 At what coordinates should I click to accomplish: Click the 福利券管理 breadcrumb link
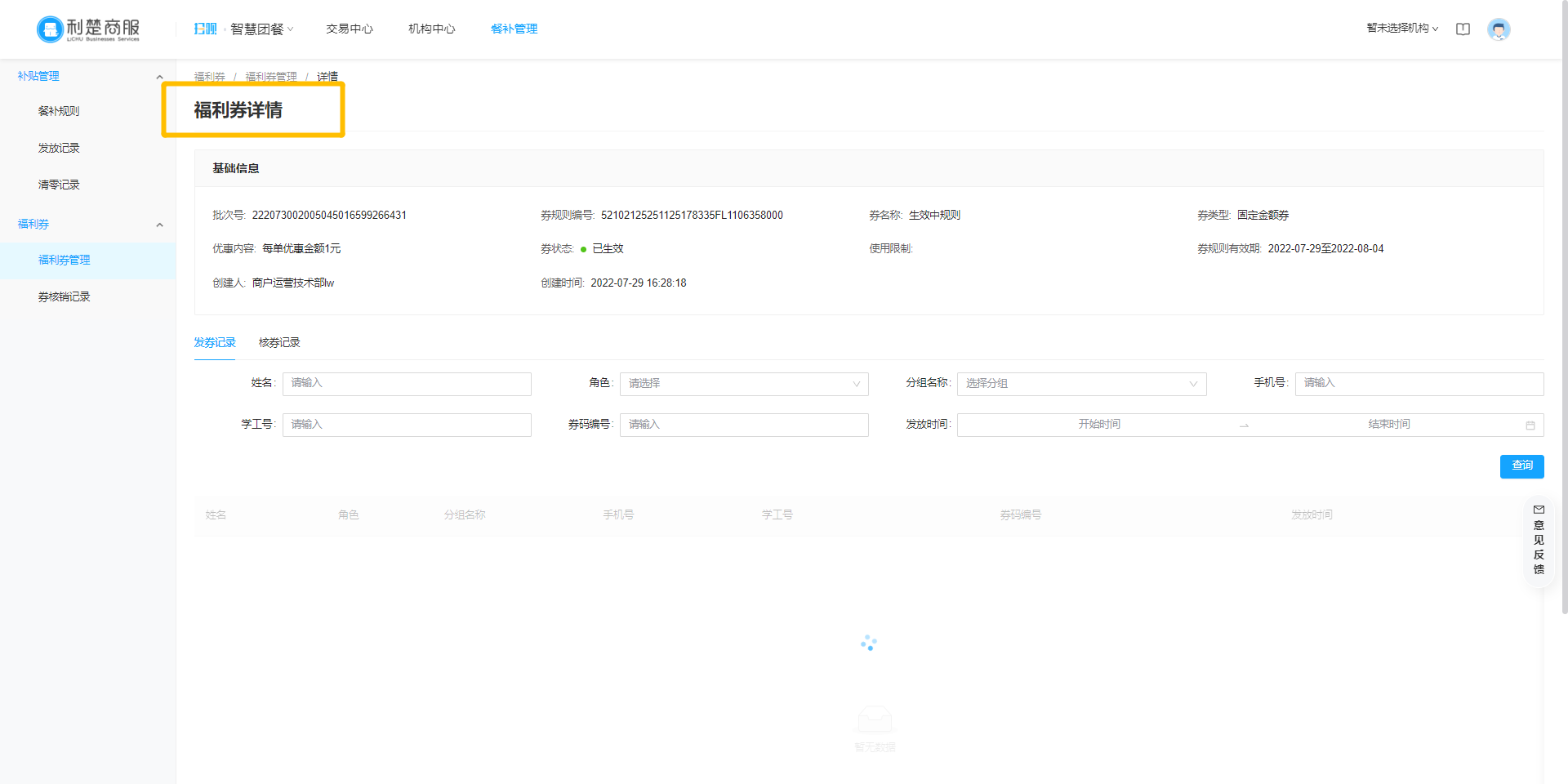(271, 77)
